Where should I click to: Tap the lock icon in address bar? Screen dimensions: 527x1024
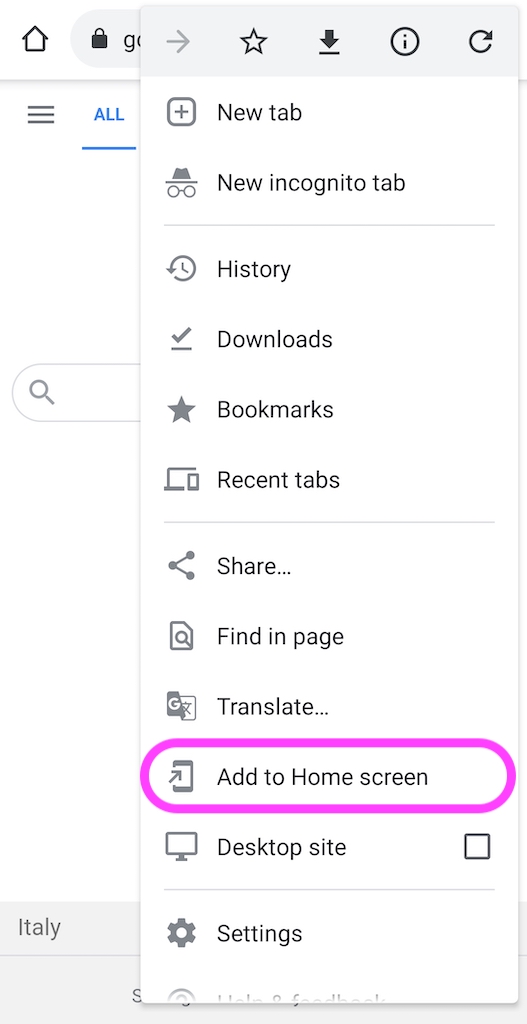coord(99,39)
